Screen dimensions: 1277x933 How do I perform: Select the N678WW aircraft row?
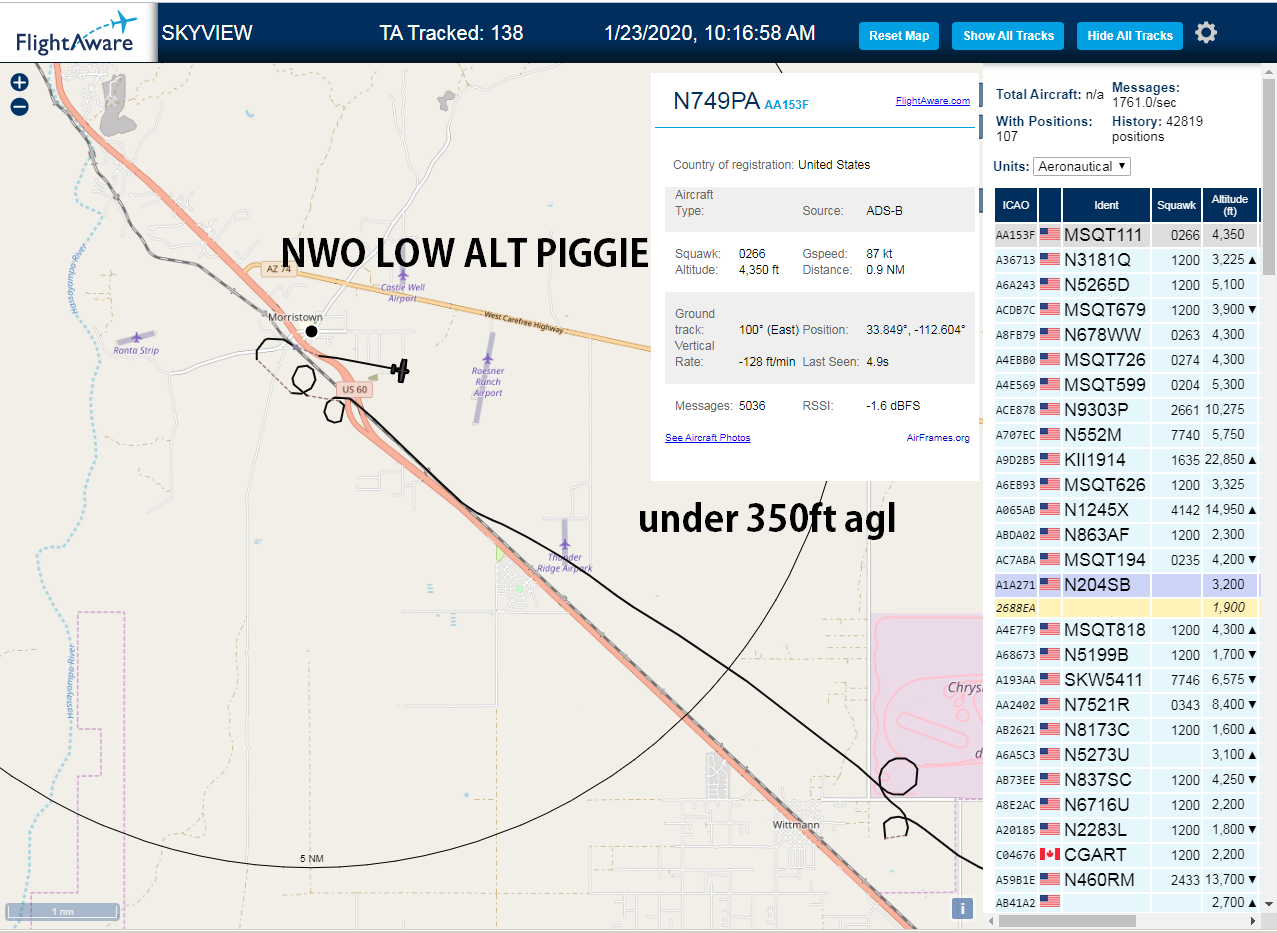(x=1126, y=335)
